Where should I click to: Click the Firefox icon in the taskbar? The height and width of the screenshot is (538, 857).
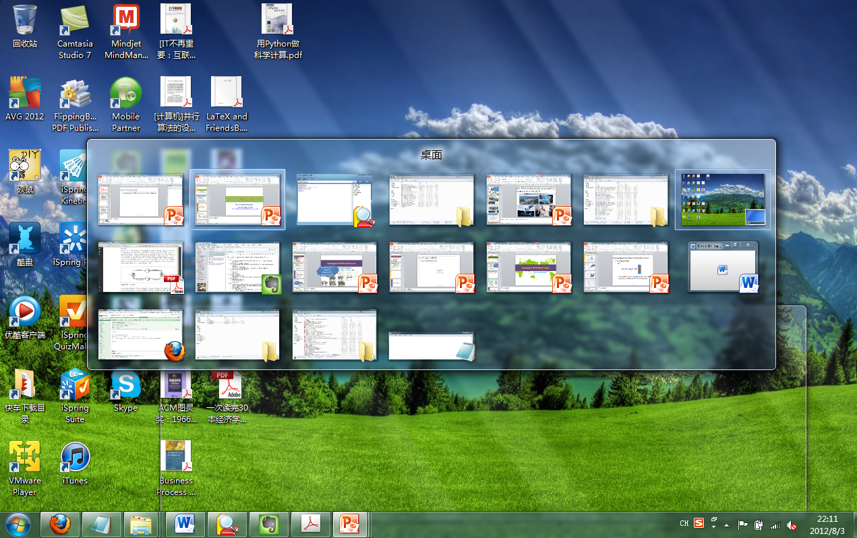(x=61, y=523)
